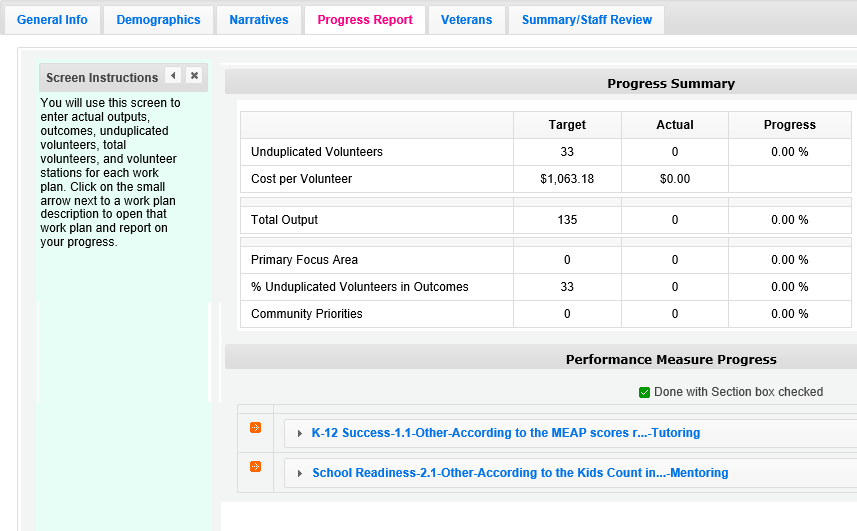Open the Veterans tab
The height and width of the screenshot is (531, 857).
pyautogui.click(x=467, y=20)
